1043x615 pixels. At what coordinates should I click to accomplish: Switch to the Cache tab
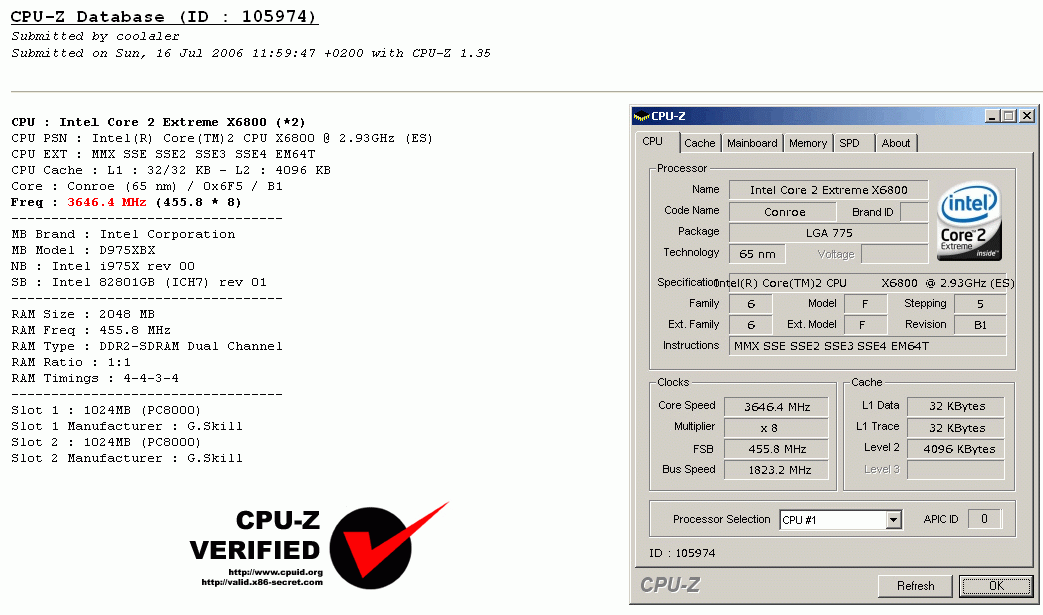click(699, 143)
